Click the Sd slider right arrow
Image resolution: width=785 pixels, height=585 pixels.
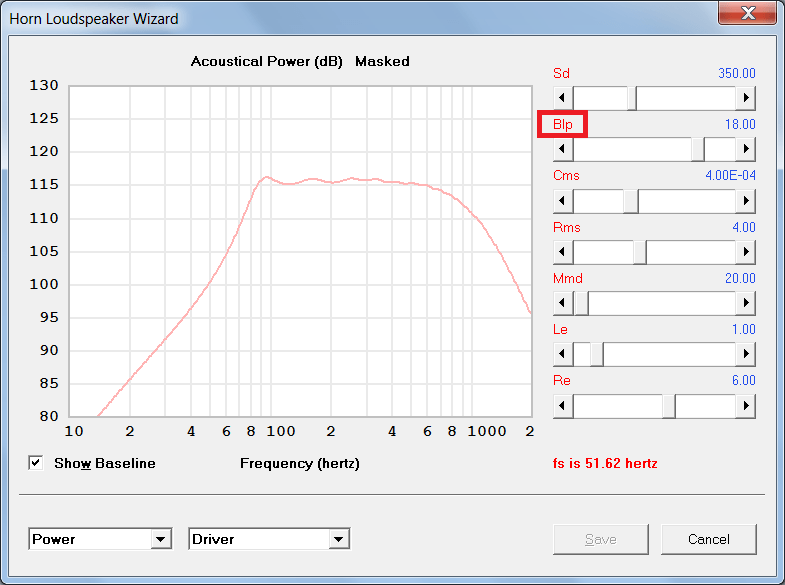745,98
